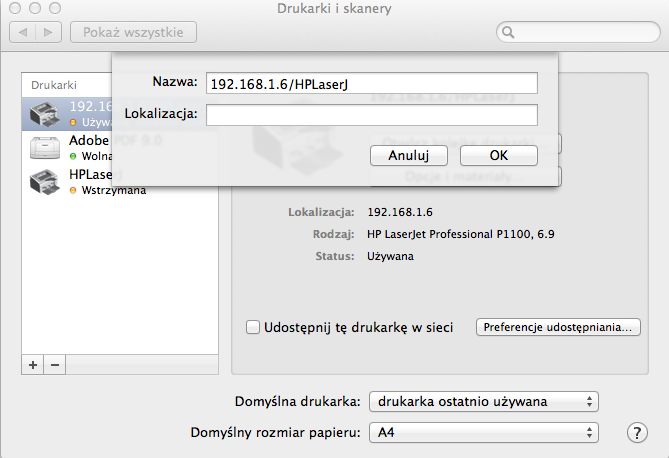Image resolution: width=669 pixels, height=458 pixels.
Task: Enable 'Udostępnij tę drukarkę w sieci' checkbox
Action: coord(253,327)
